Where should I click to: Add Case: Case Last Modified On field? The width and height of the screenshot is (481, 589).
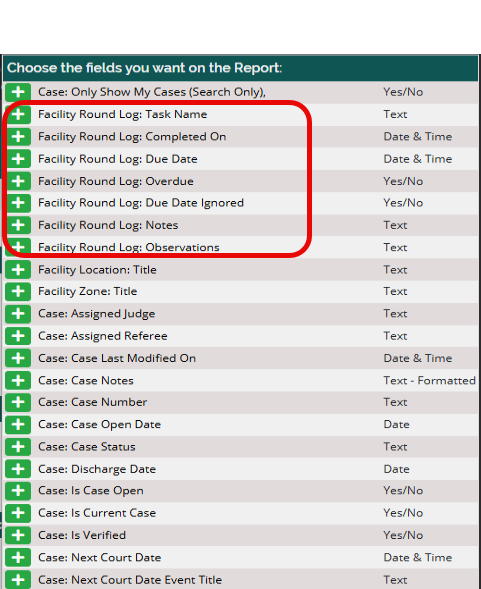[18, 358]
